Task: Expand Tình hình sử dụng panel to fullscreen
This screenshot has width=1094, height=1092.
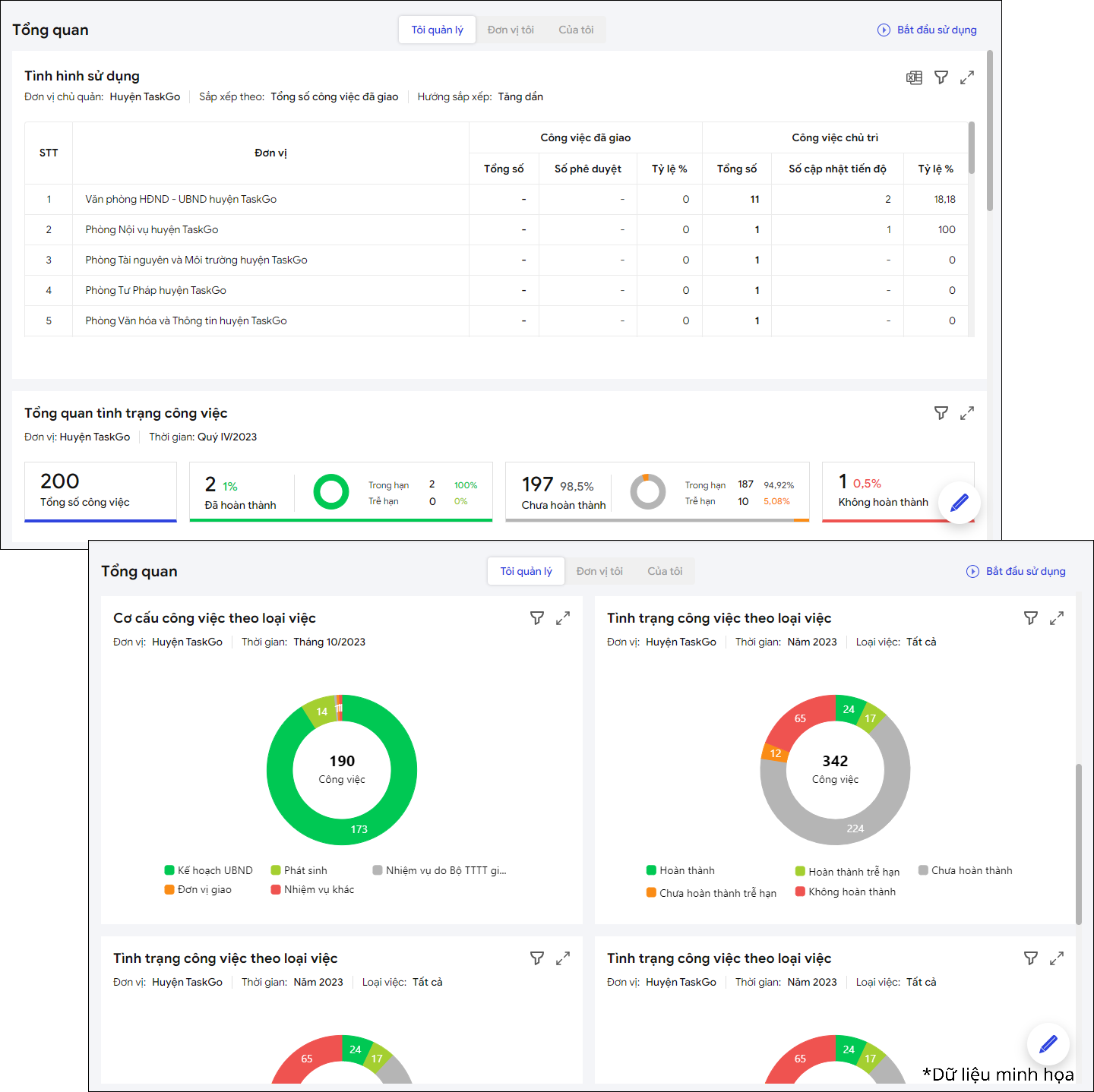Action: [x=967, y=77]
